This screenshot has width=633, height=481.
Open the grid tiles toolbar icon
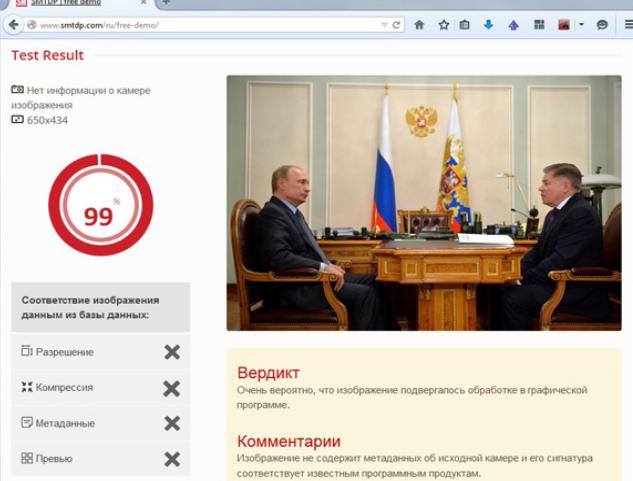(x=539, y=25)
